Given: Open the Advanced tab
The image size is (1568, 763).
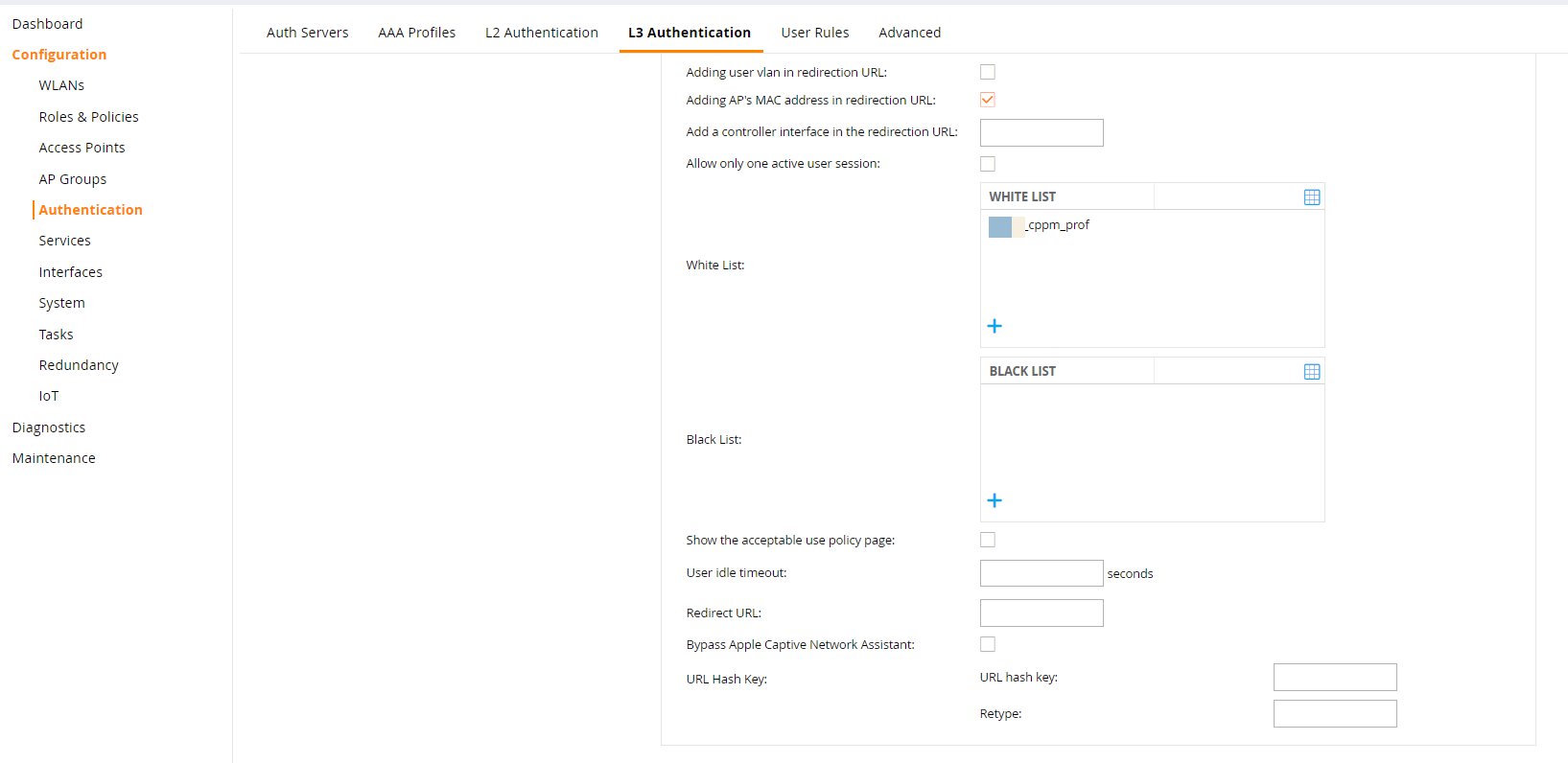Looking at the screenshot, I should [x=909, y=33].
